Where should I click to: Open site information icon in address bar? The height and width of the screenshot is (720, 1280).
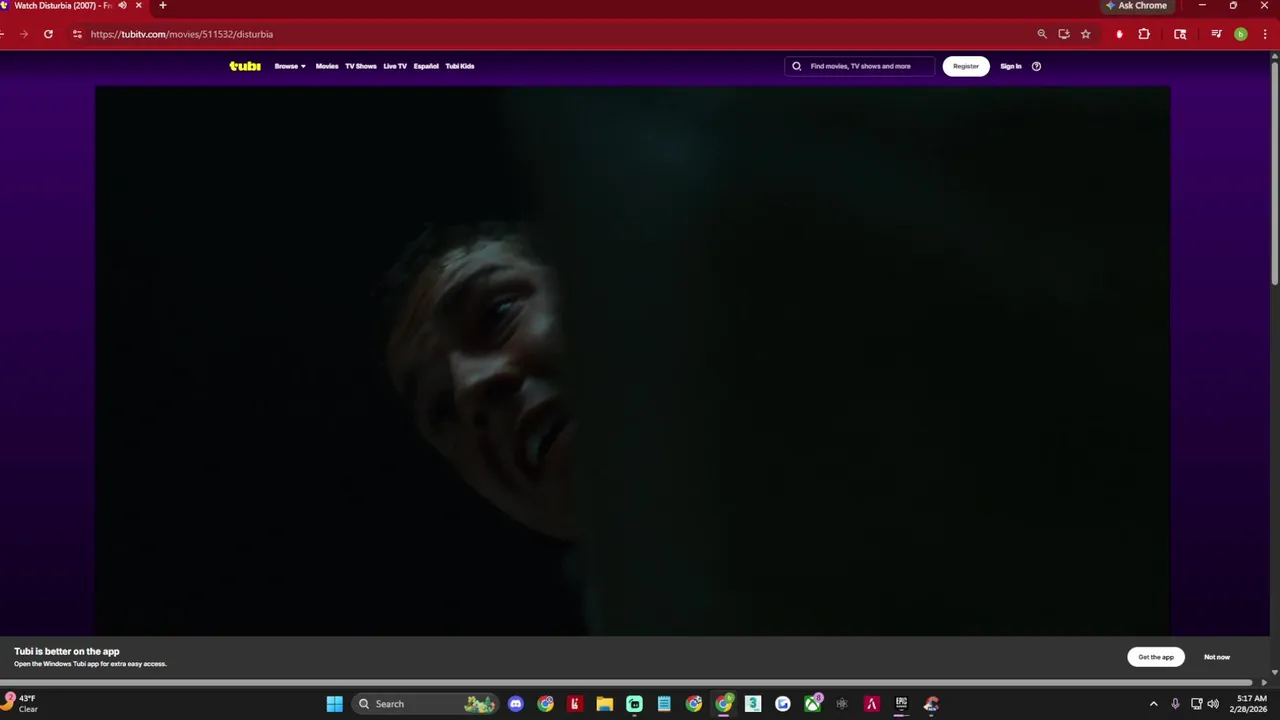(x=77, y=34)
